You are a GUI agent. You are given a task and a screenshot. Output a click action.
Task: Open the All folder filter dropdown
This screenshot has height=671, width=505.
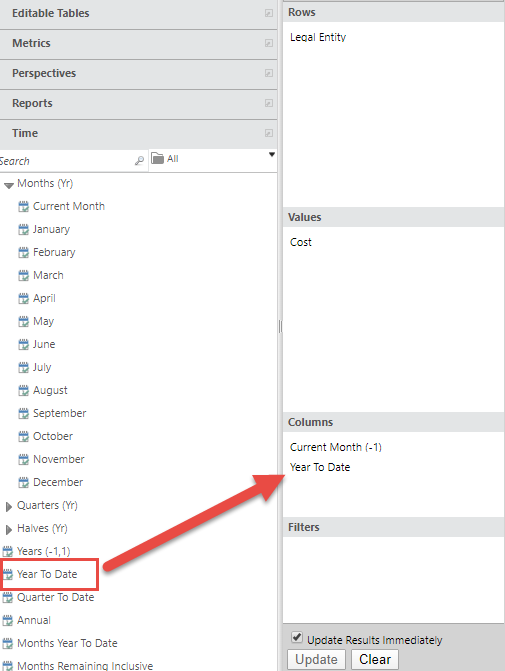271,154
